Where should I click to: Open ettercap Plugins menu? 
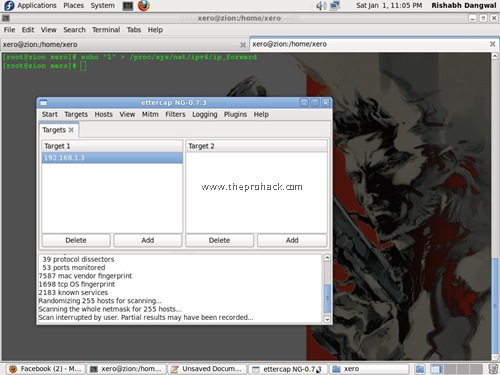(235, 114)
